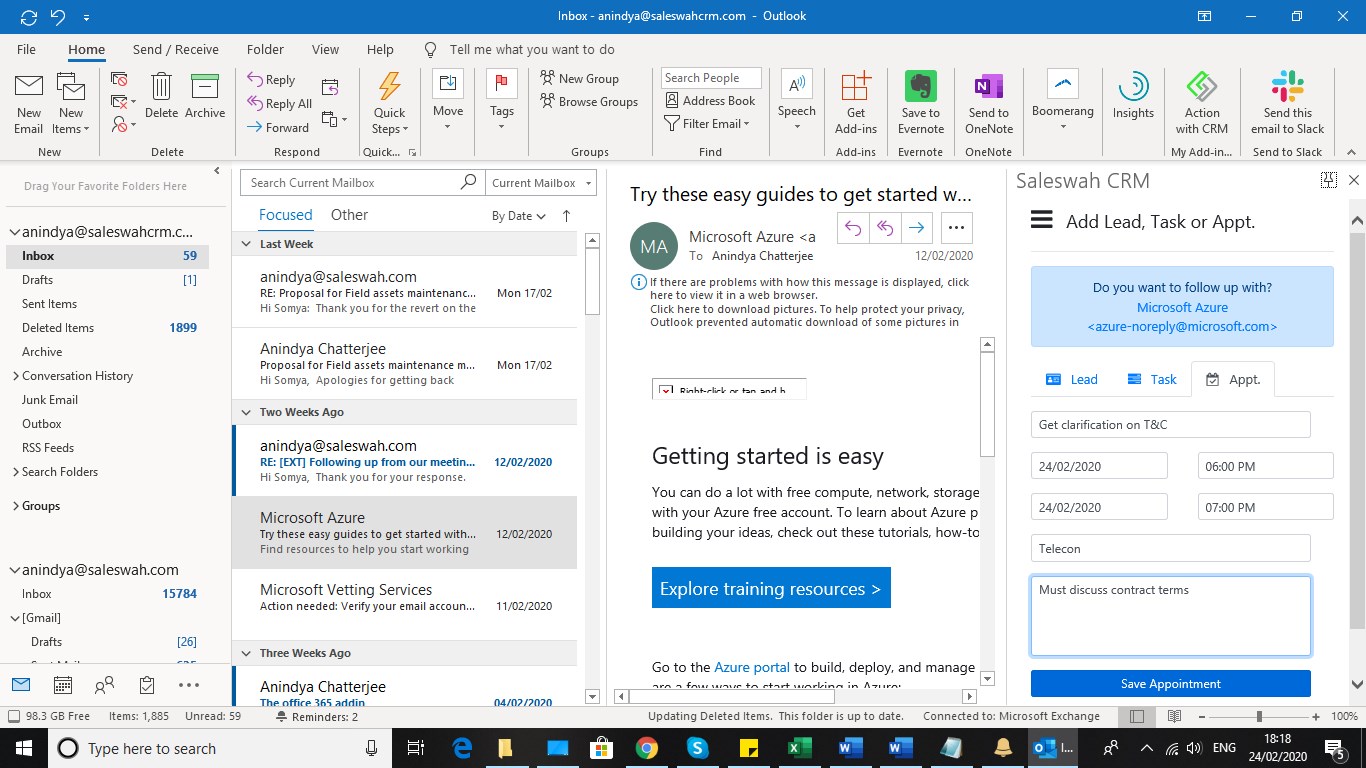
Task: Open the By Date sort dropdown
Action: (x=519, y=215)
